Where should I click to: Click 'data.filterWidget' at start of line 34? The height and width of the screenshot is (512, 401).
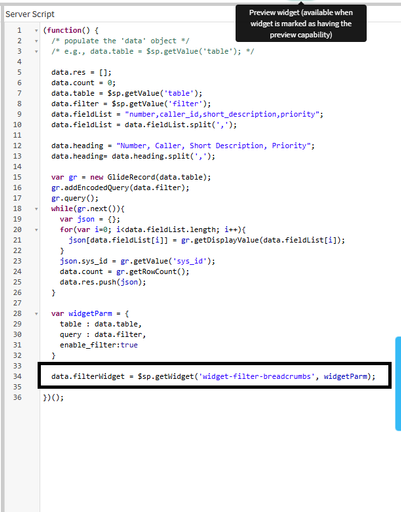[88, 376]
